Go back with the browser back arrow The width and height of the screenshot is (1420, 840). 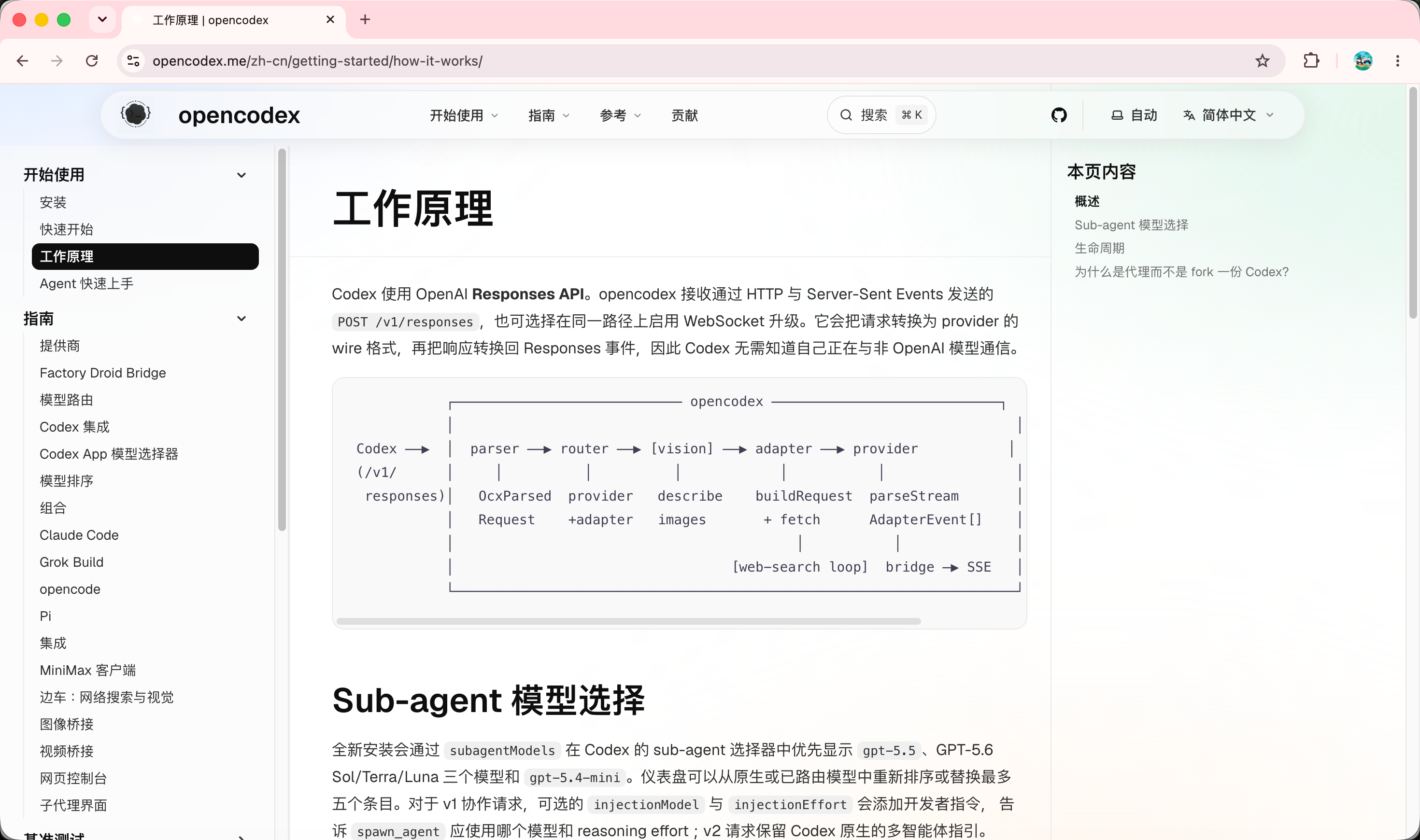tap(23, 60)
